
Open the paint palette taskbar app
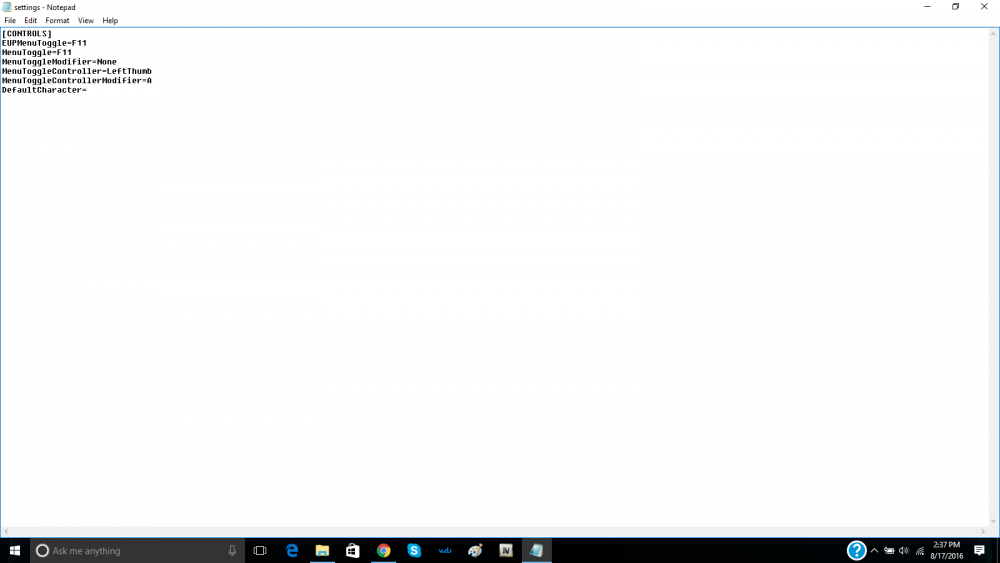pos(475,550)
